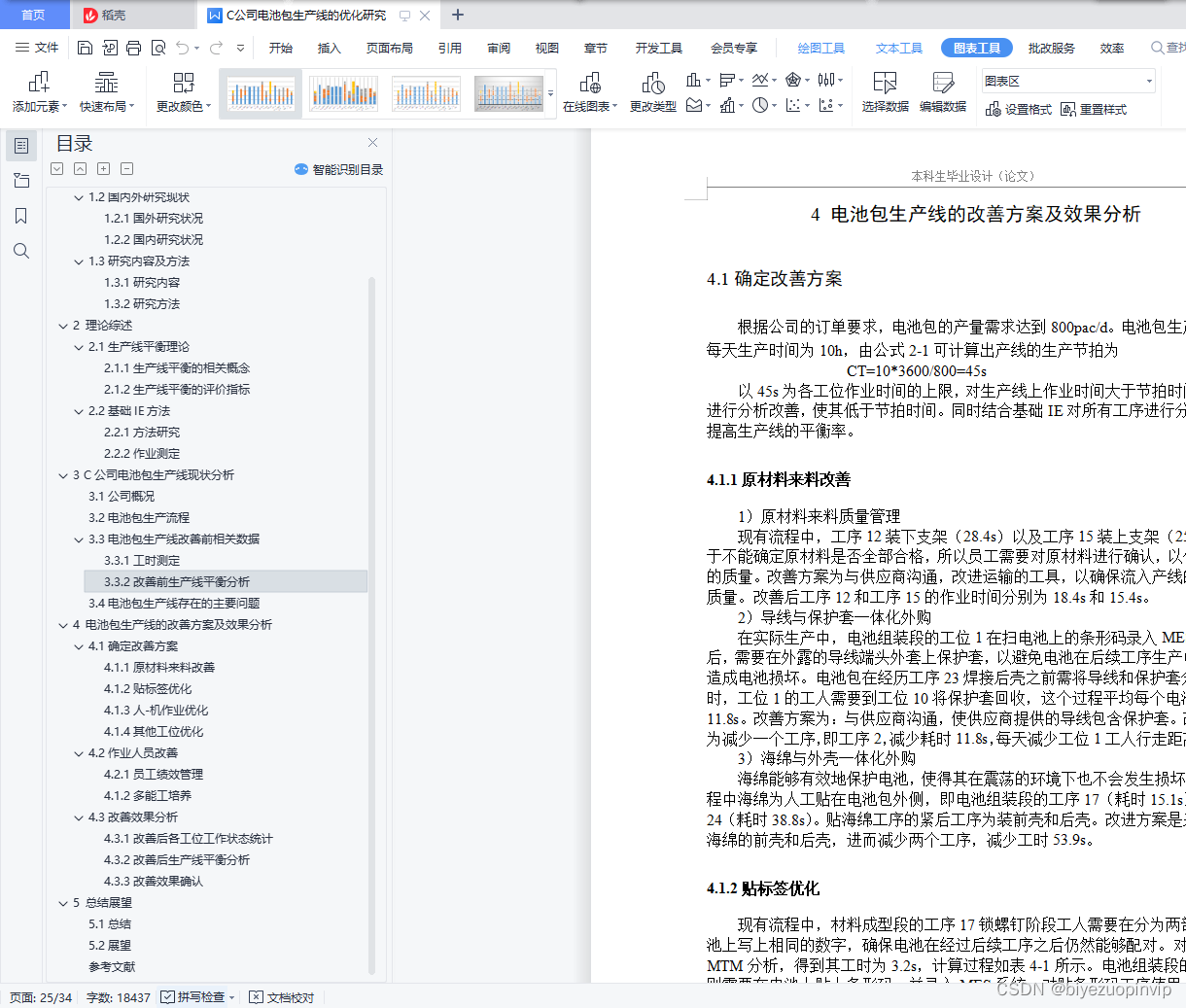
Task: Click the Export to PDF icon
Action: pyautogui.click(x=109, y=48)
